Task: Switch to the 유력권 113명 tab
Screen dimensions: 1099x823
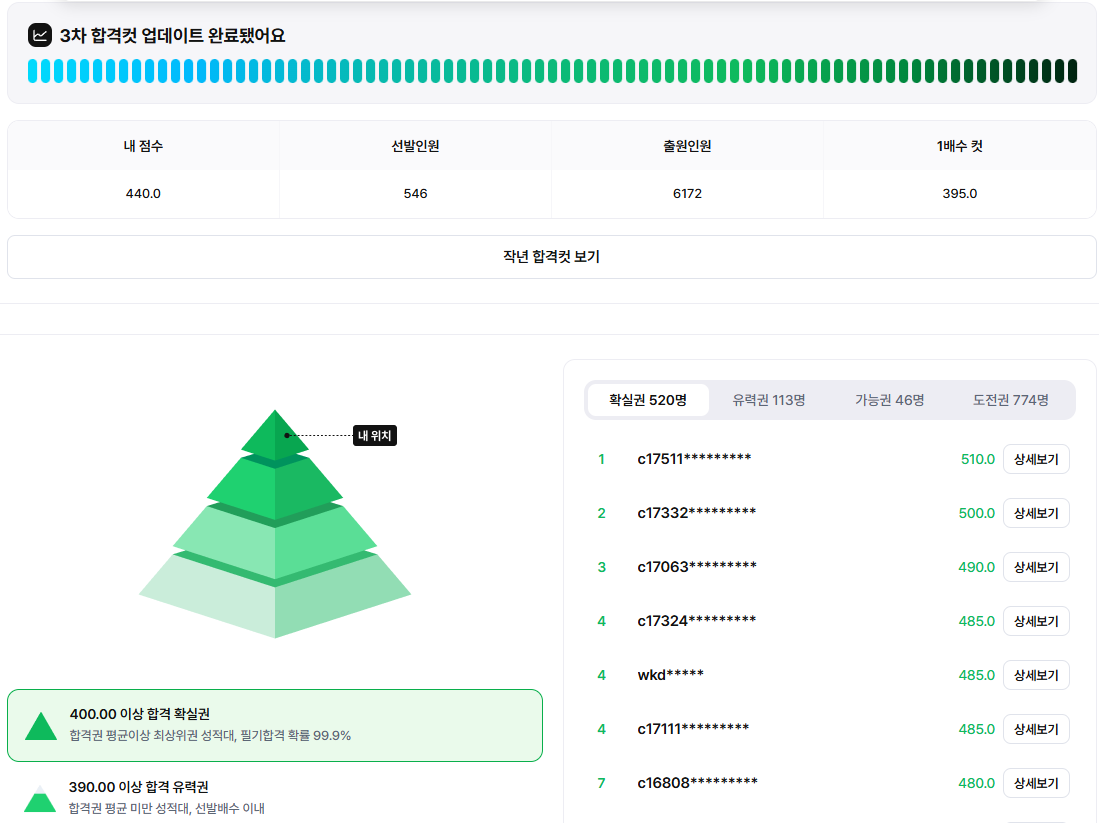Action: (x=768, y=400)
